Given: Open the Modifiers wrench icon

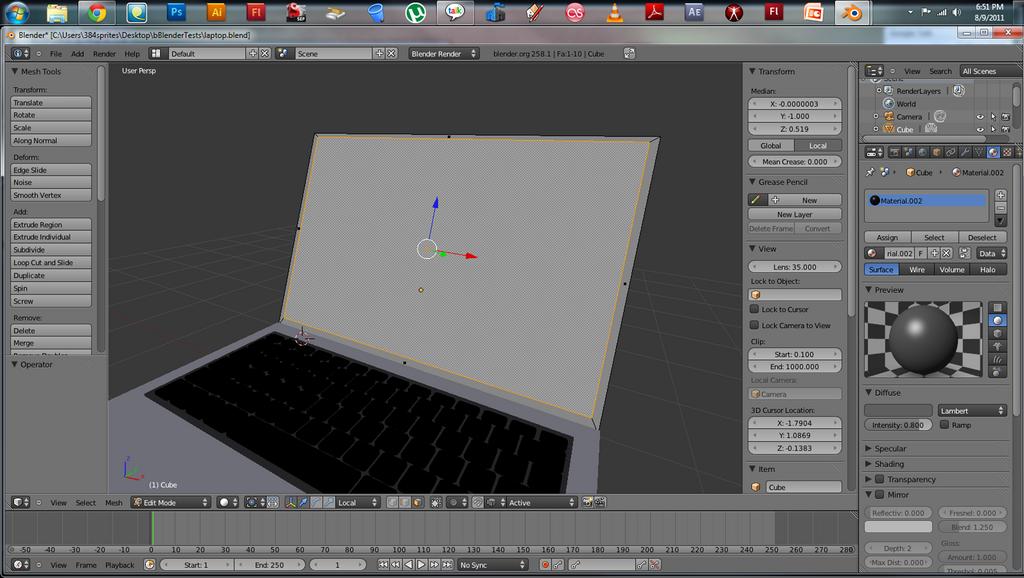Looking at the screenshot, I should click(965, 152).
